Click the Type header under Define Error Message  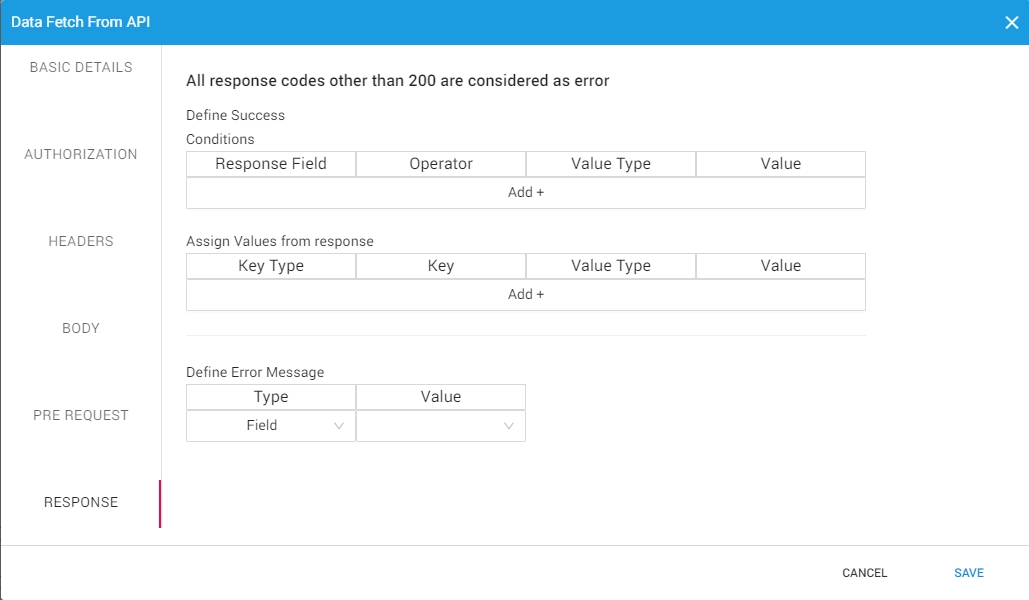point(271,397)
